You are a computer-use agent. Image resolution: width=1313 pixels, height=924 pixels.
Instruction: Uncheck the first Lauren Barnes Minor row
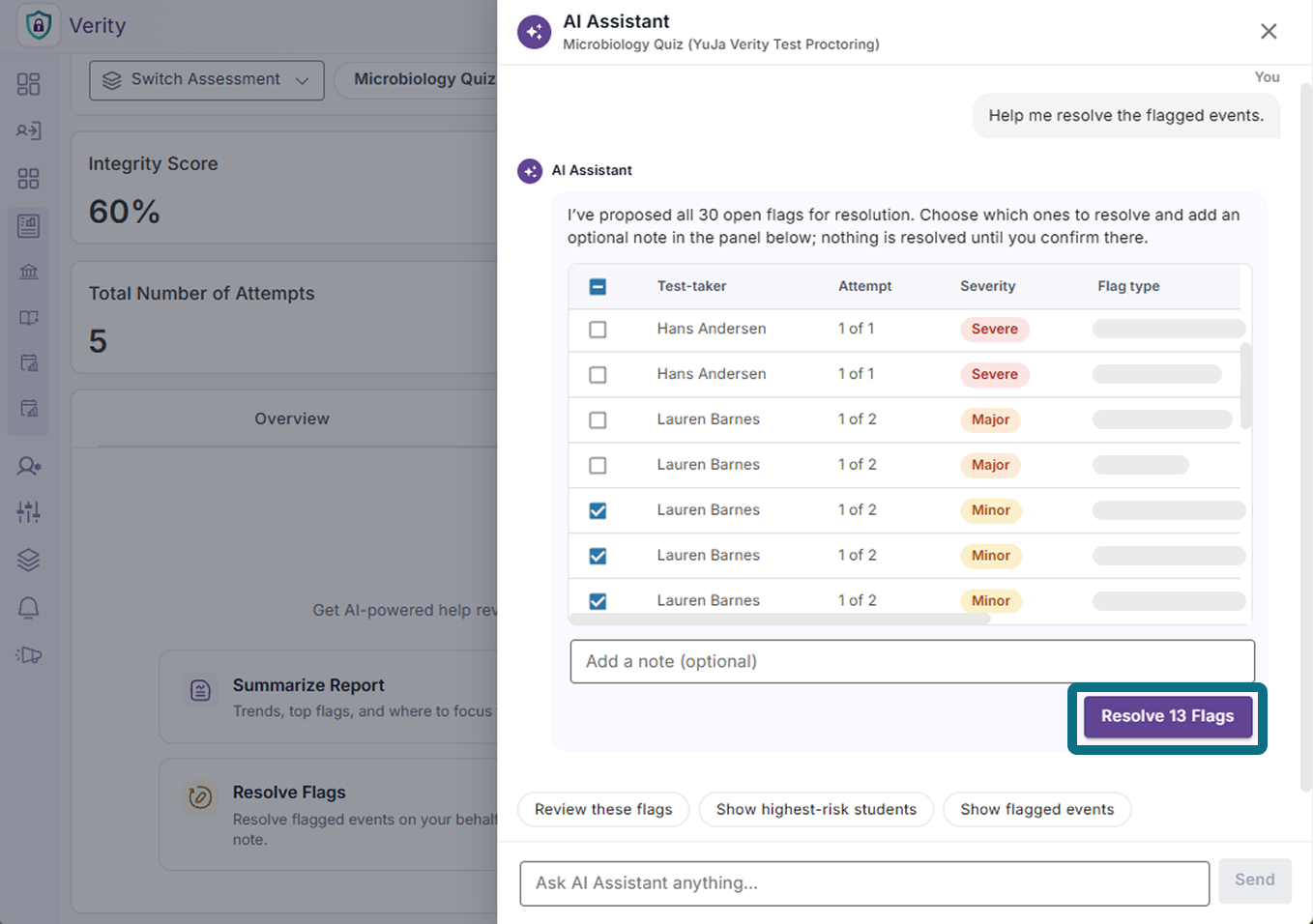[598, 510]
